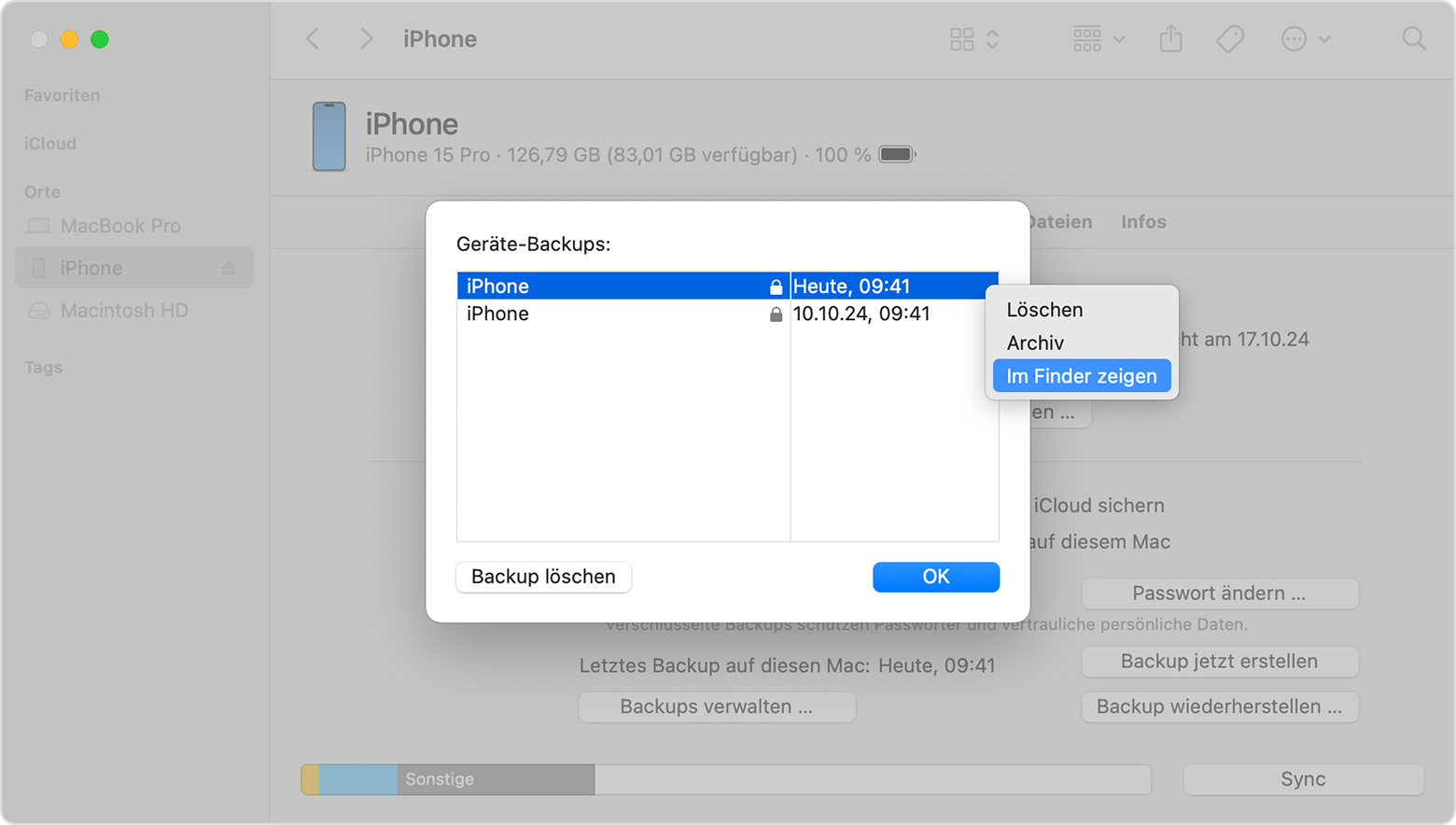Click iPhone 15 Pro storage details text
This screenshot has width=1456, height=825.
coord(617,155)
